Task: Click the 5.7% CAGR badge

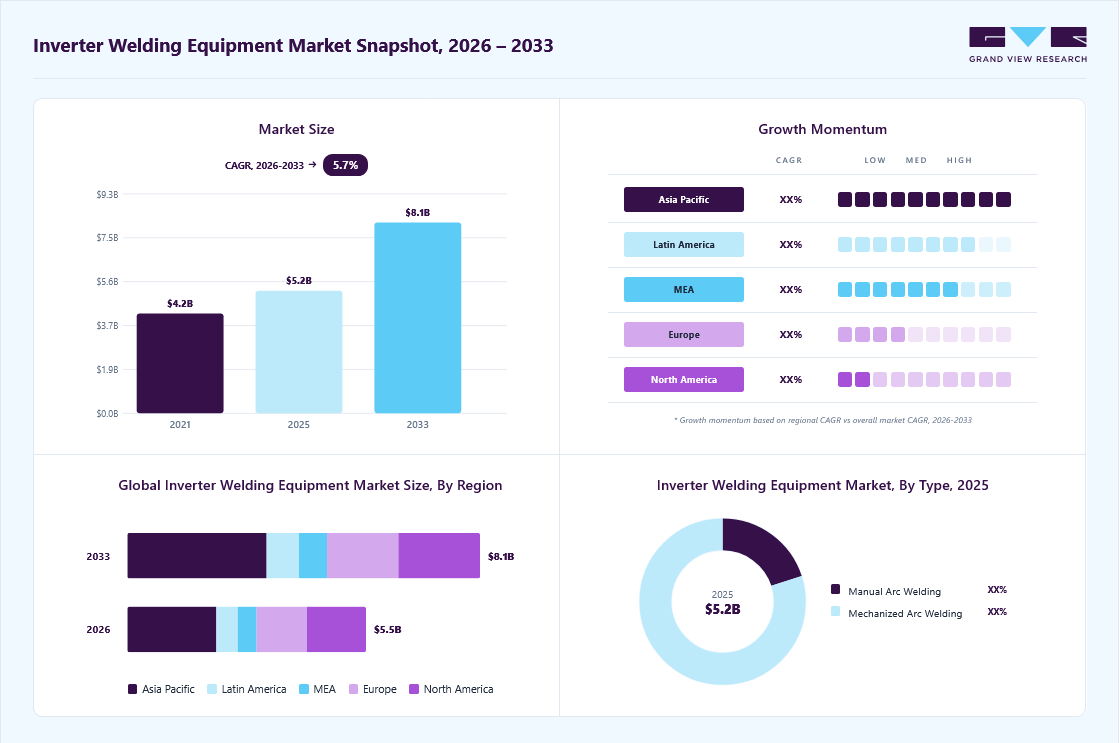Action: click(x=345, y=165)
